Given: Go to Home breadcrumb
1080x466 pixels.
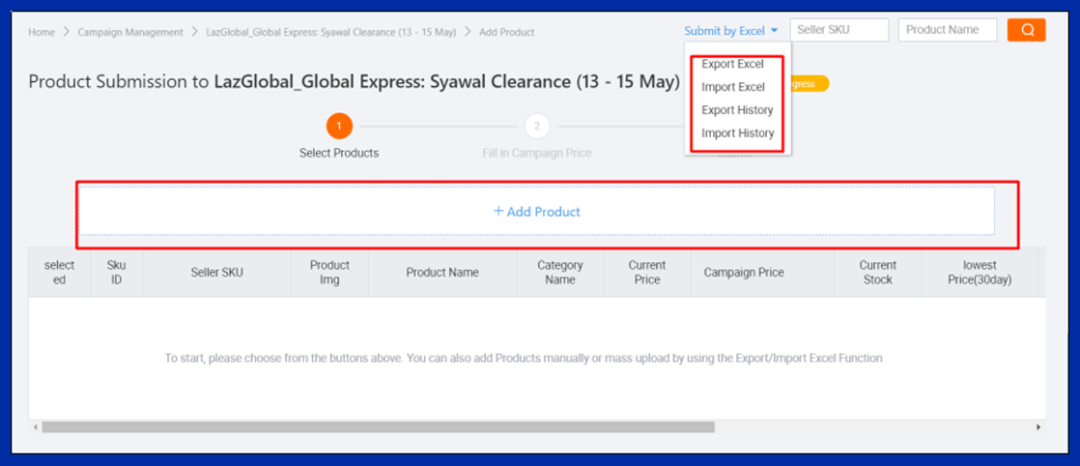Looking at the screenshot, I should coord(41,32).
